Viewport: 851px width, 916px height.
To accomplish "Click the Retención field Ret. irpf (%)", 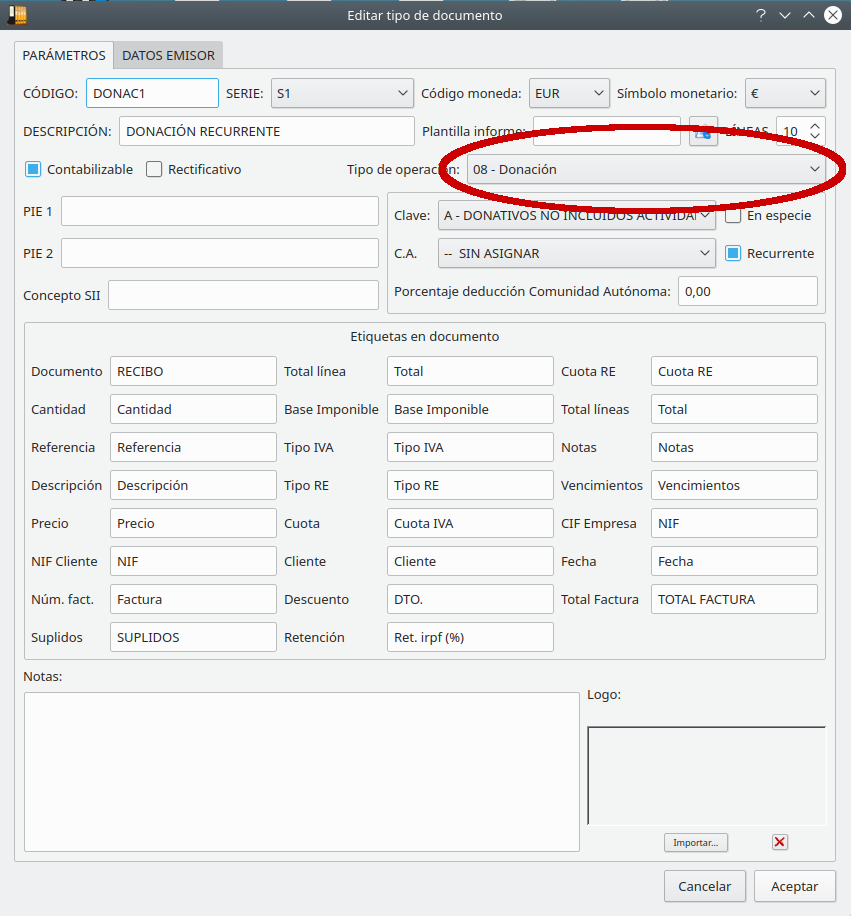I will click(470, 637).
